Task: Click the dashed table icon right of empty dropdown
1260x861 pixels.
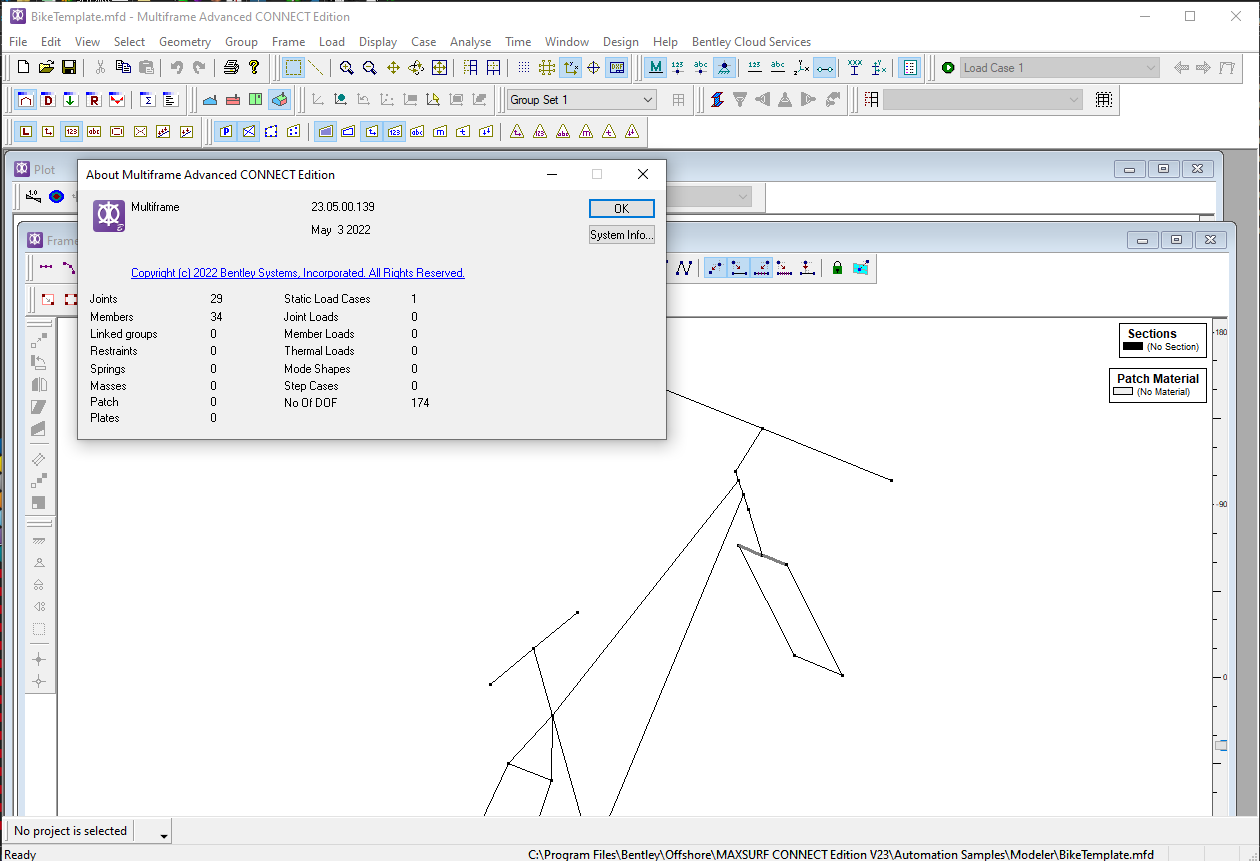Action: coord(1104,100)
